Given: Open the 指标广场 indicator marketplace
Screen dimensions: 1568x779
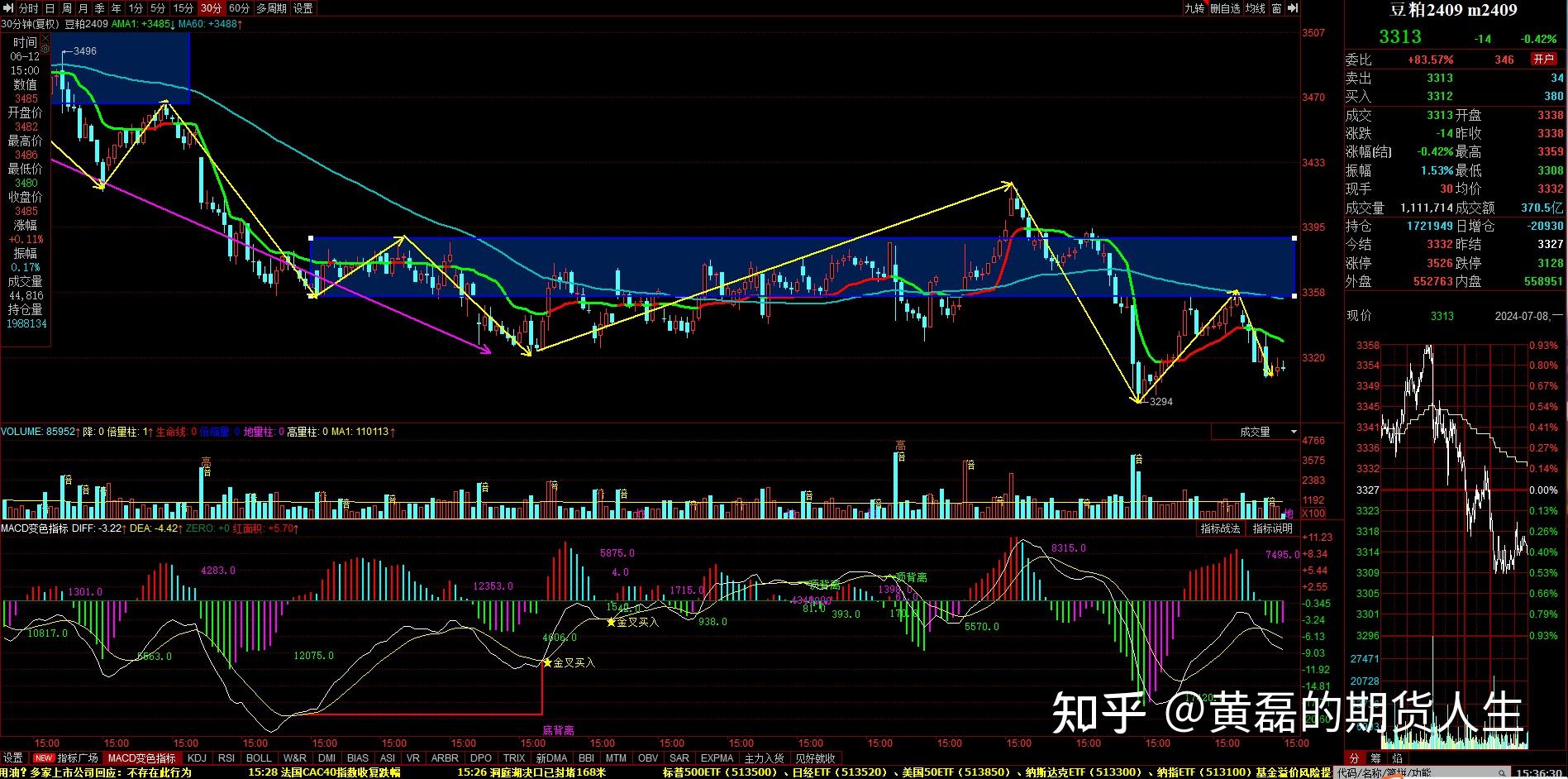Looking at the screenshot, I should coord(77,757).
